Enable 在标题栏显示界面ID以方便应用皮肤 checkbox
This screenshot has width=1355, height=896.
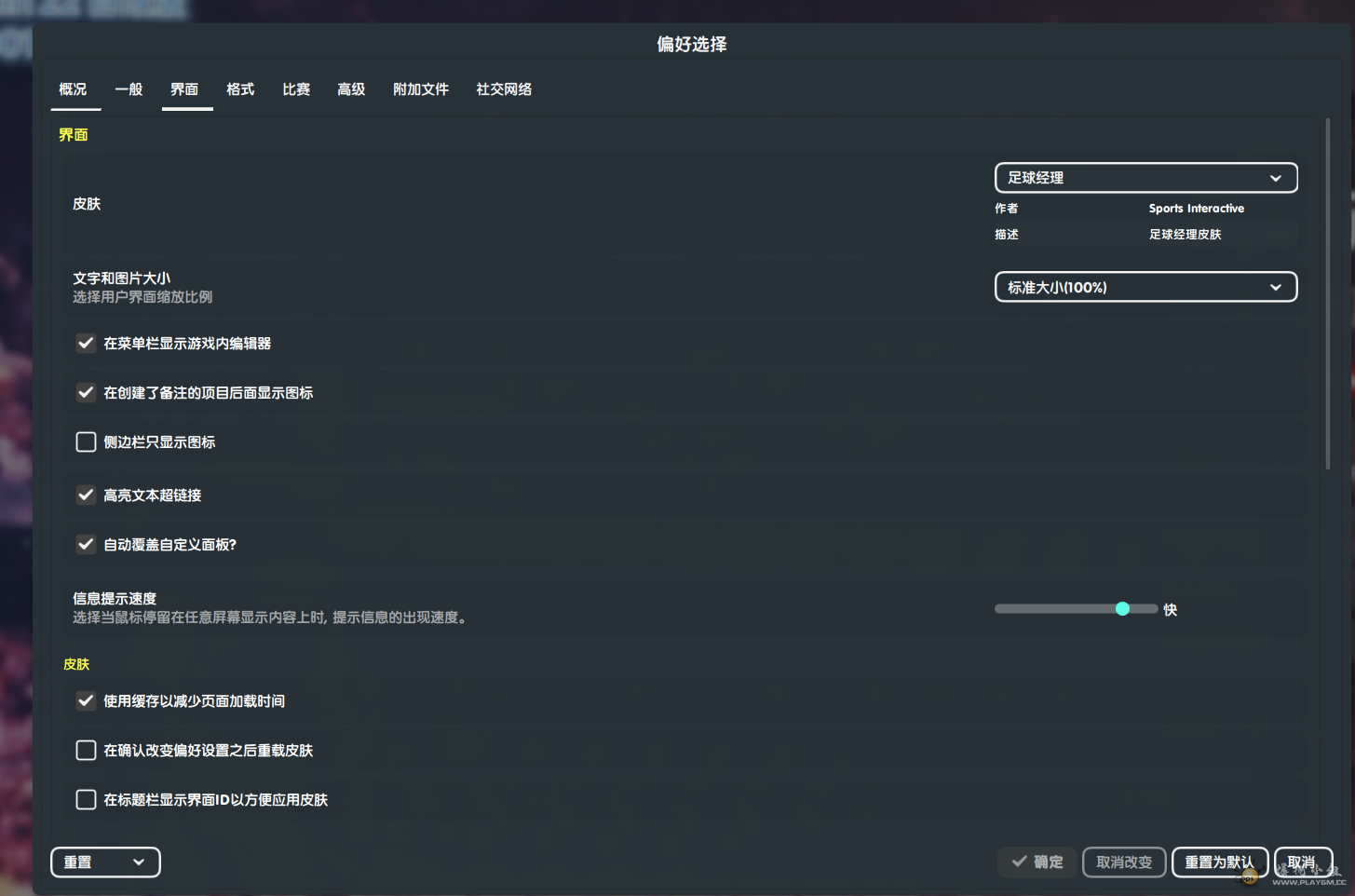pyautogui.click(x=86, y=800)
